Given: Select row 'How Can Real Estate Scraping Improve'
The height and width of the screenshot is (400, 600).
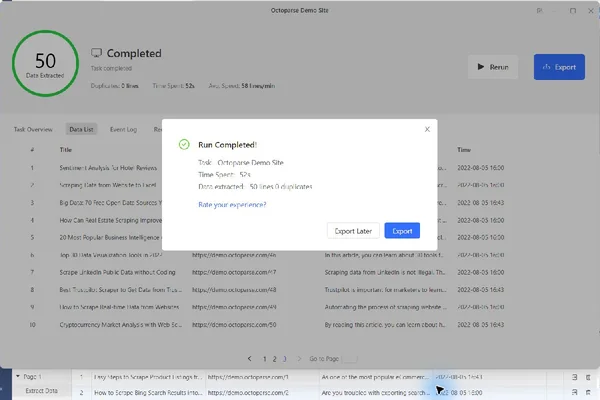Looking at the screenshot, I should (110, 220).
